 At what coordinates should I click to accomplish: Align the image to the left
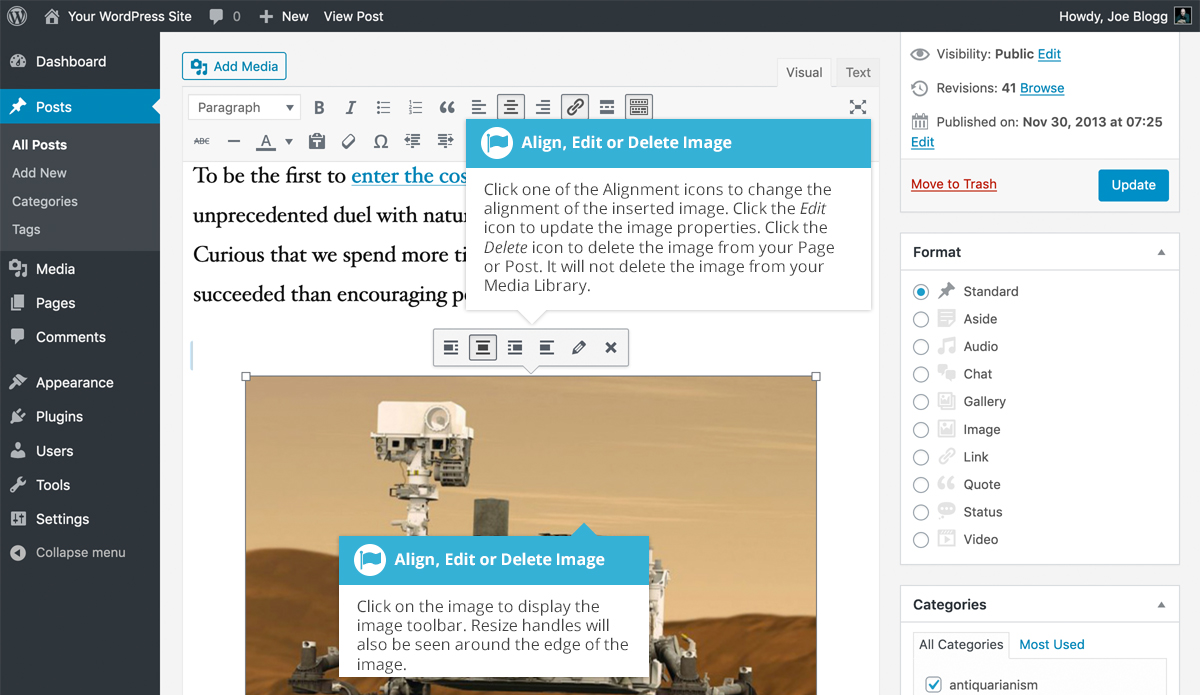point(451,347)
